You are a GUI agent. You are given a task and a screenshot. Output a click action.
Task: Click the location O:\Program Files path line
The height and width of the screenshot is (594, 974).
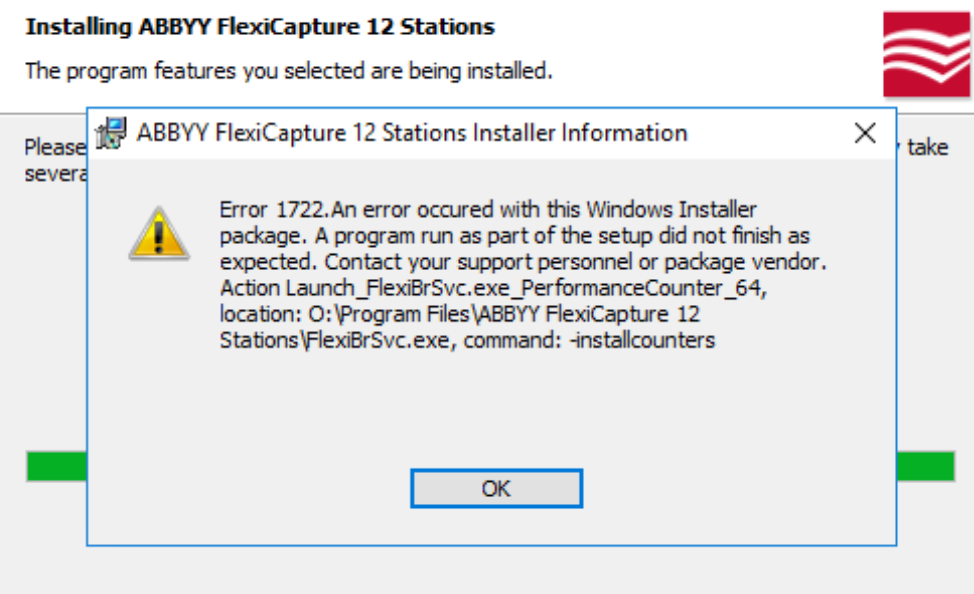click(460, 314)
